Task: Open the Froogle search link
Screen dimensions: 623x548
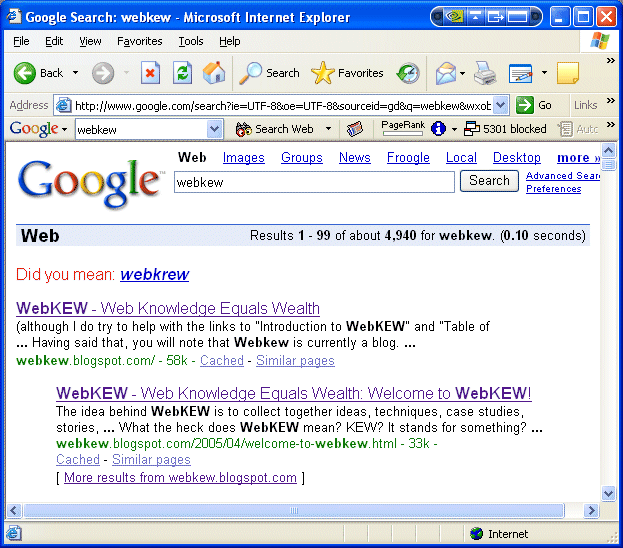Action: click(408, 157)
